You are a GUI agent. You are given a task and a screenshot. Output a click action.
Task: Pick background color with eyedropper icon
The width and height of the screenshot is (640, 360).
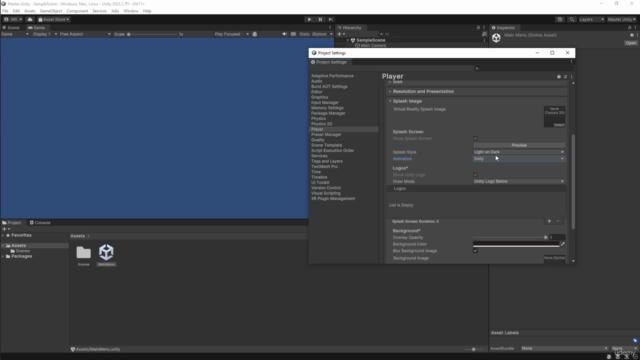[x=562, y=244]
